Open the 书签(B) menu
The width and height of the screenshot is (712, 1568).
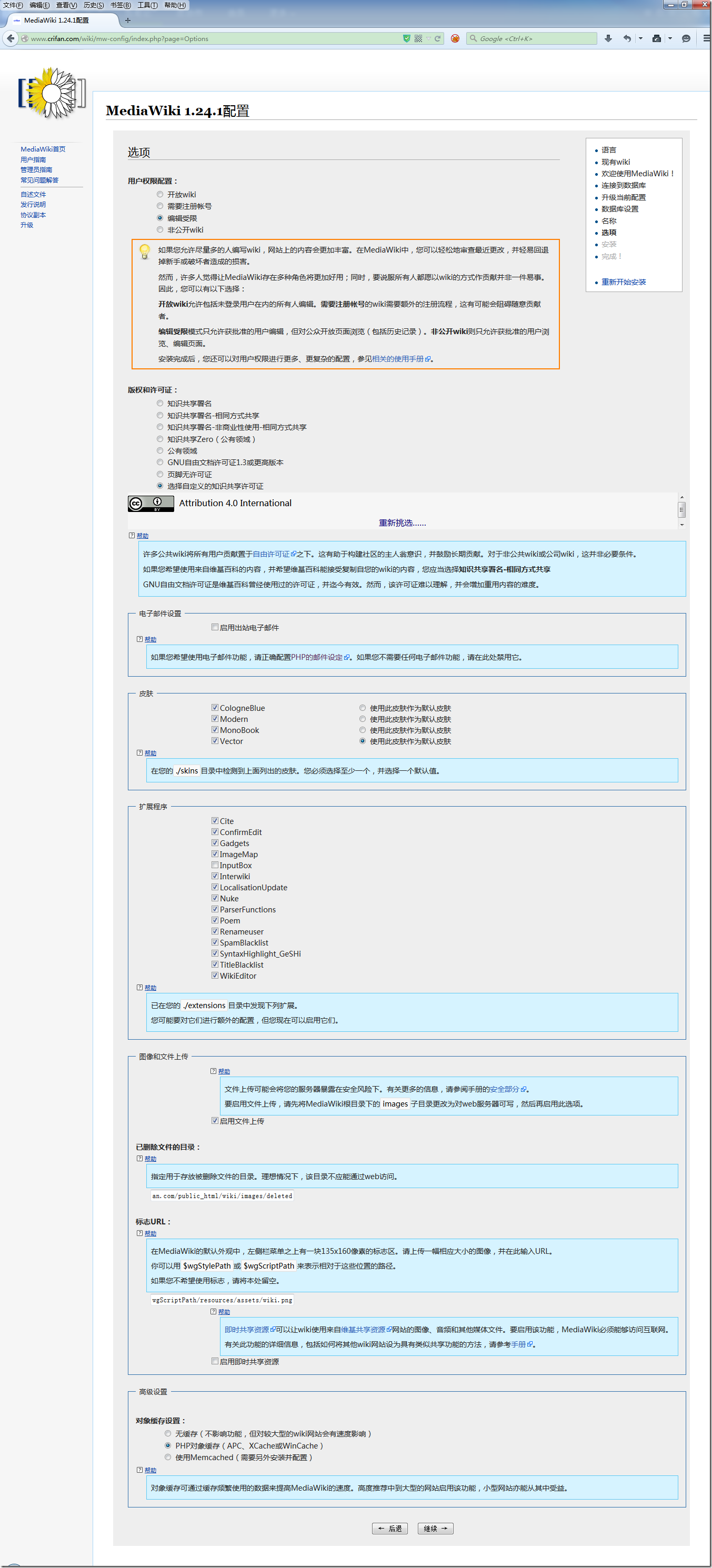coord(121,5)
